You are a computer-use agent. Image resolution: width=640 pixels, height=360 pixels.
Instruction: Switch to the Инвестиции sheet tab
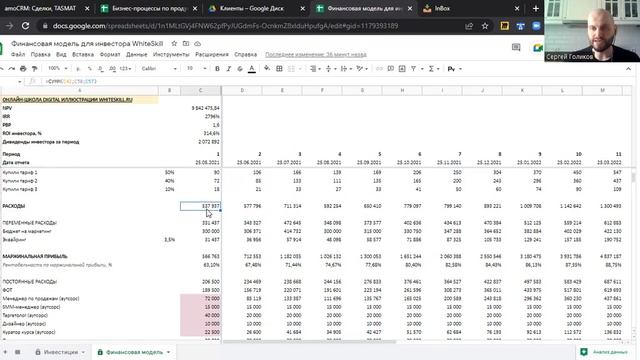[x=60, y=352]
